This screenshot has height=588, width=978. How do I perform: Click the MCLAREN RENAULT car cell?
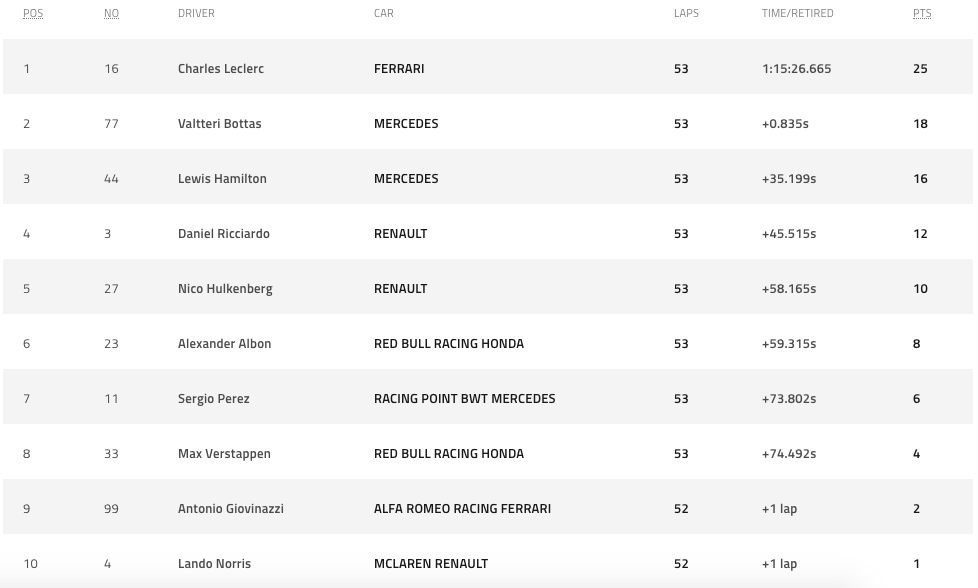tap(431, 564)
